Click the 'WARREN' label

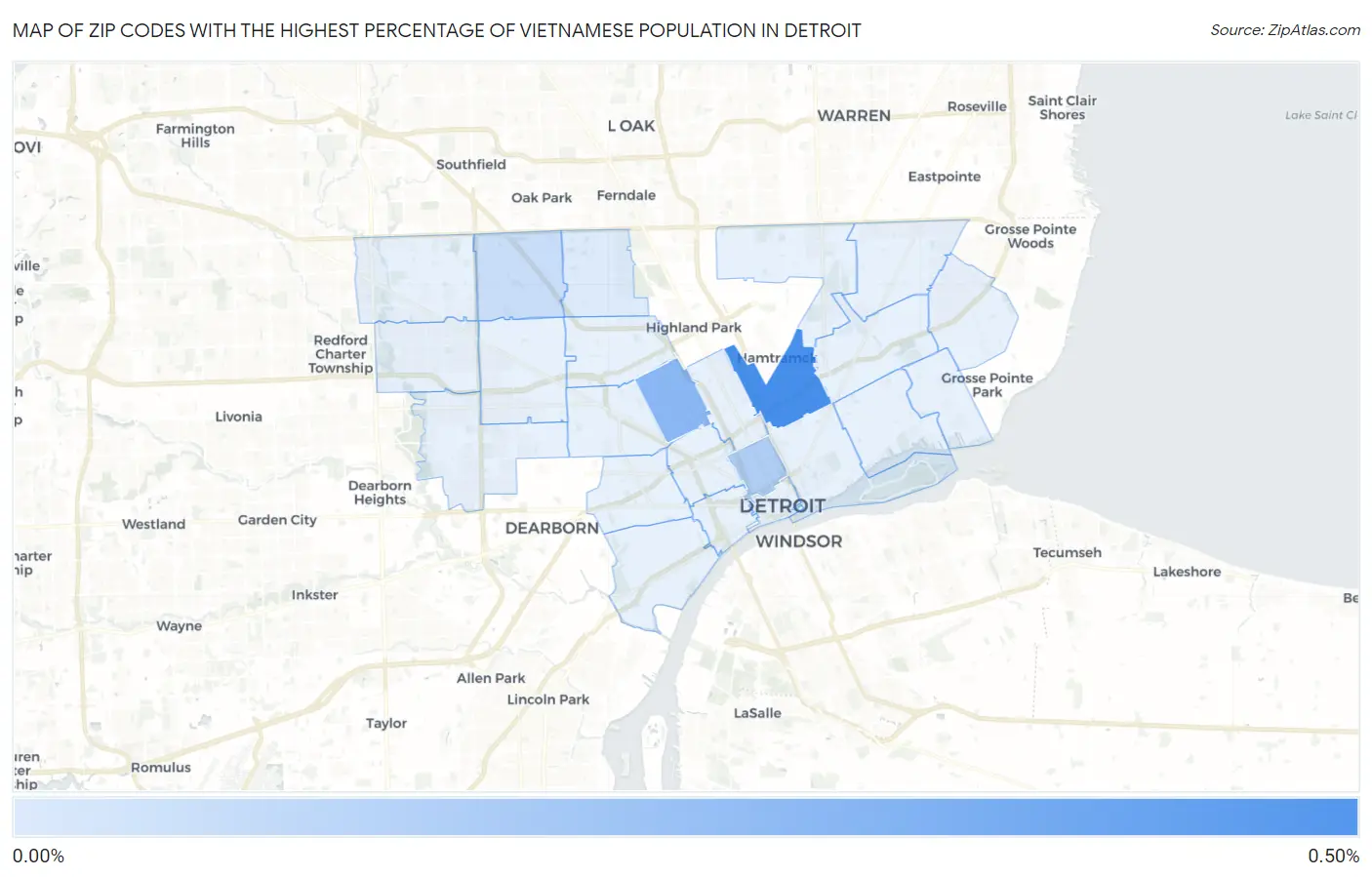854,115
